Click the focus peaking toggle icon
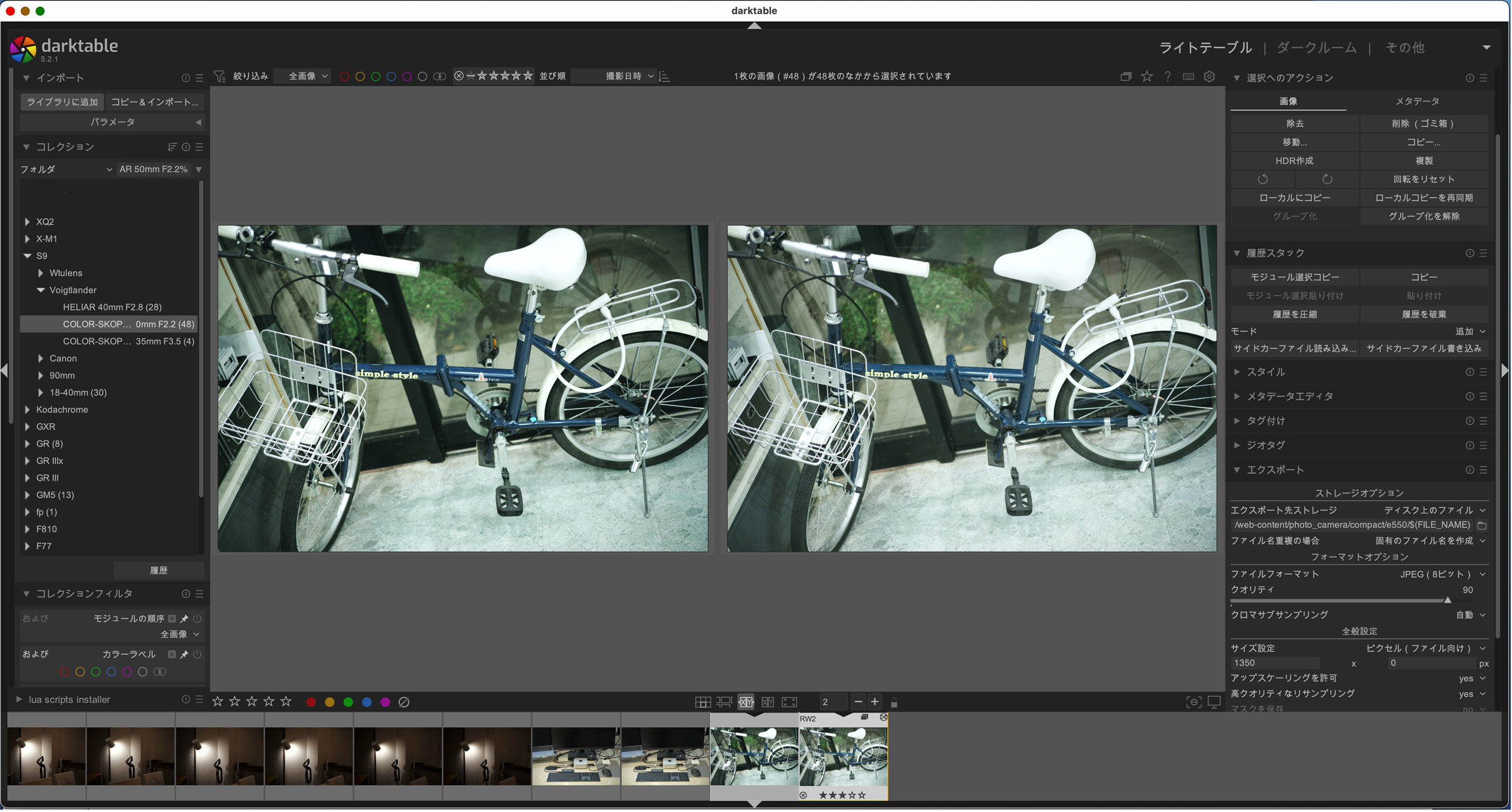This screenshot has width=1512, height=812. [x=1194, y=703]
